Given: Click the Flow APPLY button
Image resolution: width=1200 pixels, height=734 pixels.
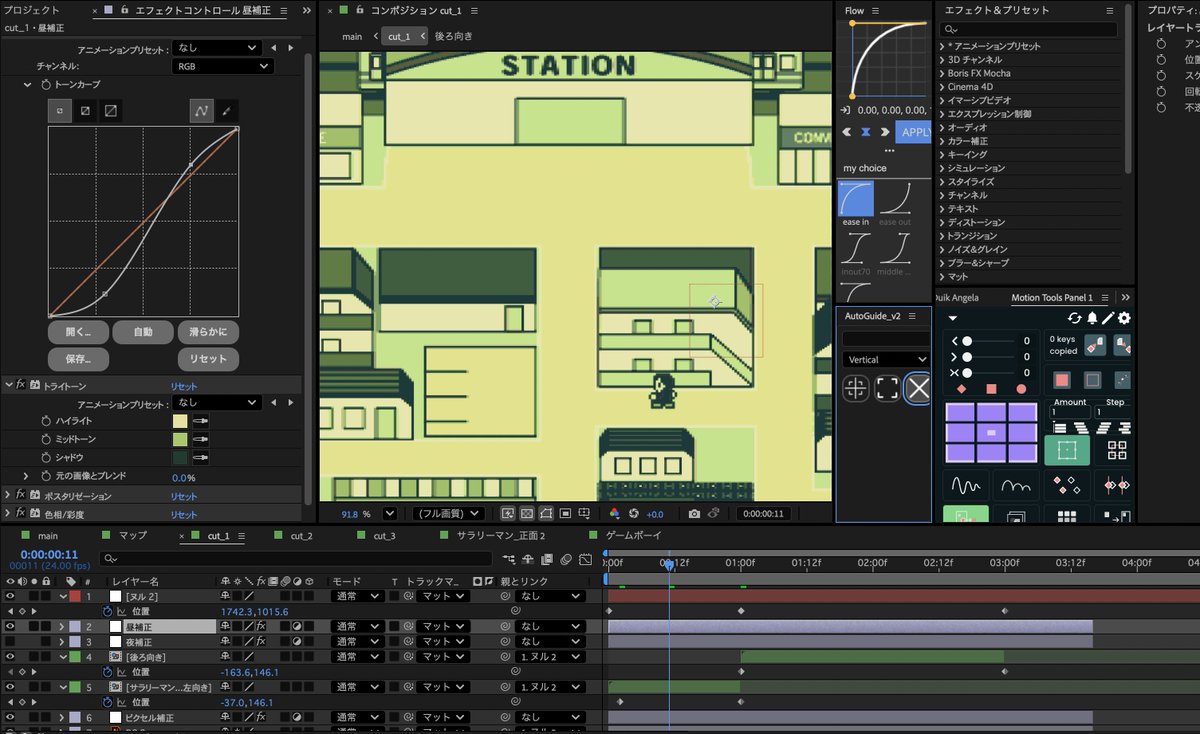Looking at the screenshot, I should click(x=914, y=132).
